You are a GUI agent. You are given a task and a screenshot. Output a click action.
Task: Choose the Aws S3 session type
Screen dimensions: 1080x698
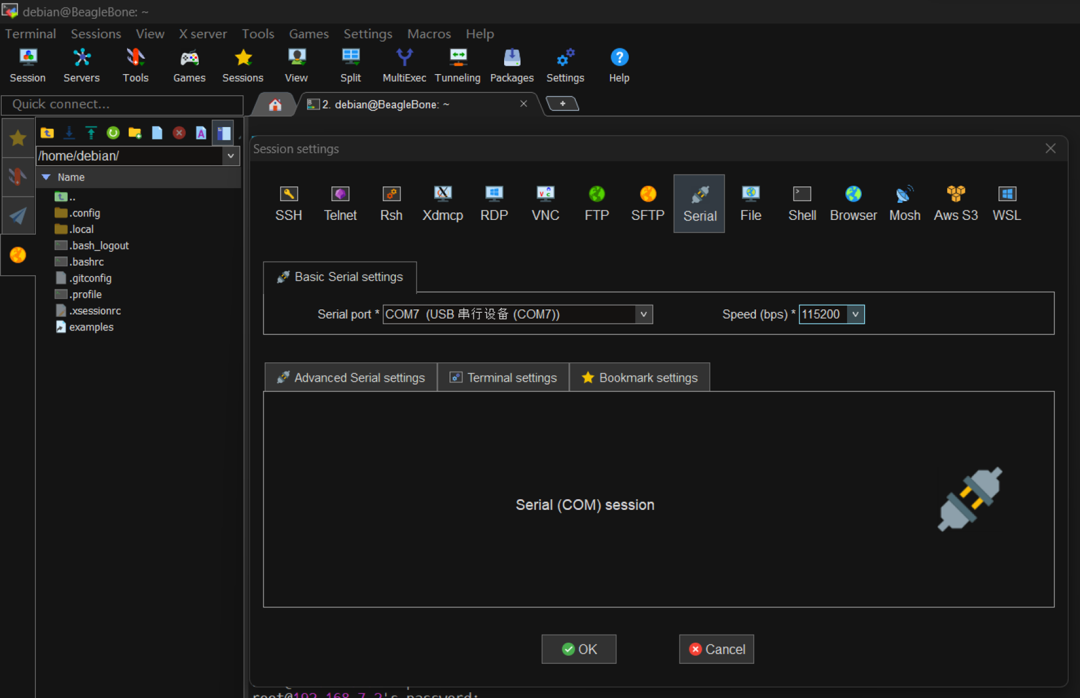[x=955, y=203]
